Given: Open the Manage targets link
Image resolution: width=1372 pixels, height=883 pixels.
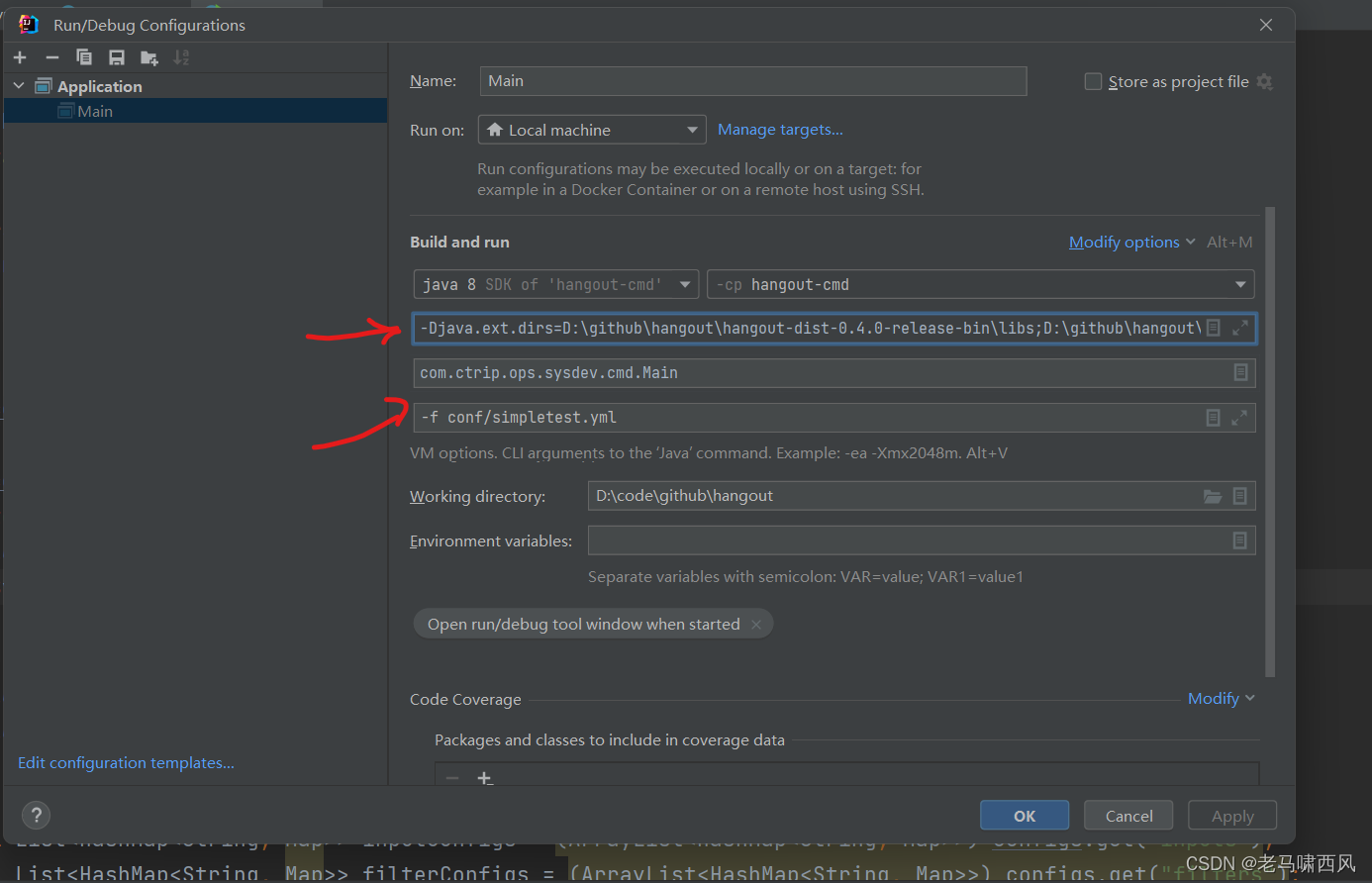Looking at the screenshot, I should tap(780, 130).
